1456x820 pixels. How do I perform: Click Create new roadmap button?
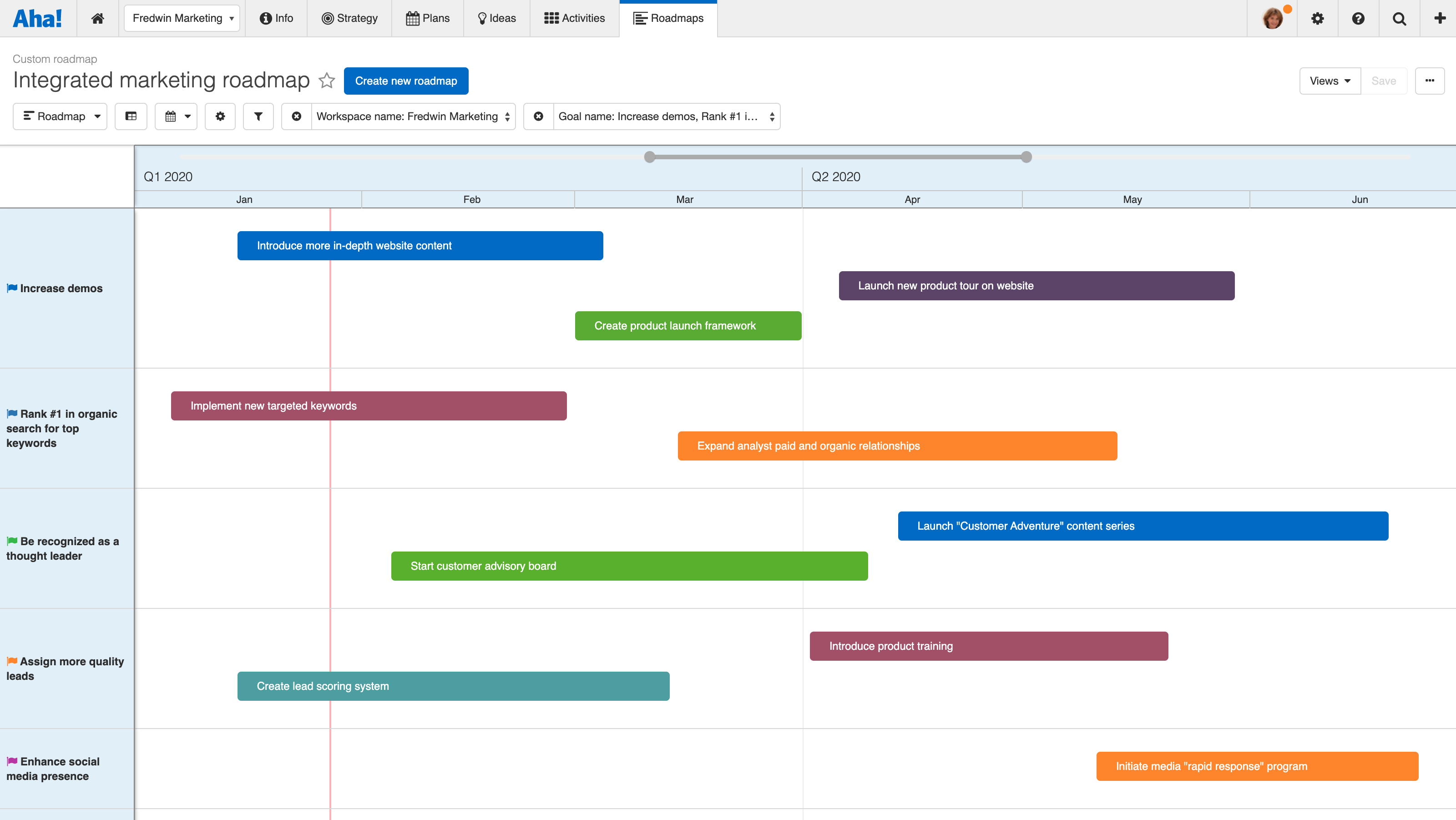click(x=406, y=81)
